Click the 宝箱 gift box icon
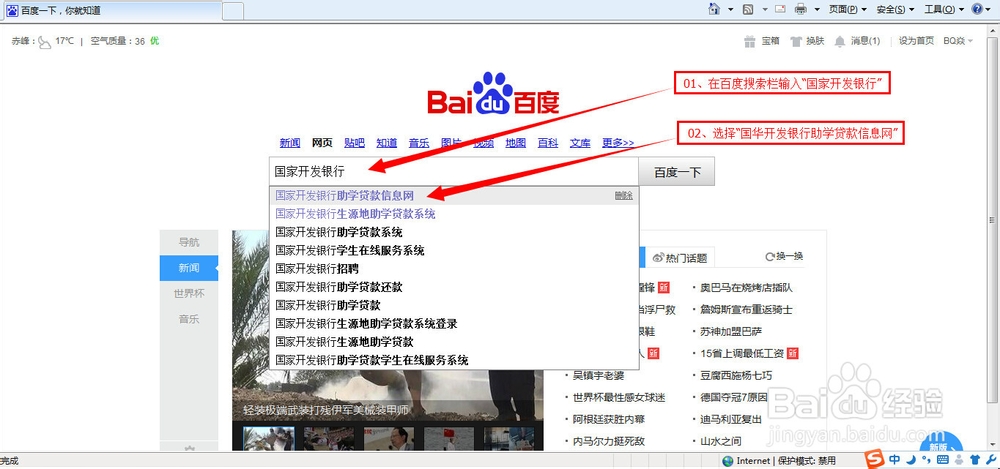Screen dimensions: 1000x469 (749, 41)
